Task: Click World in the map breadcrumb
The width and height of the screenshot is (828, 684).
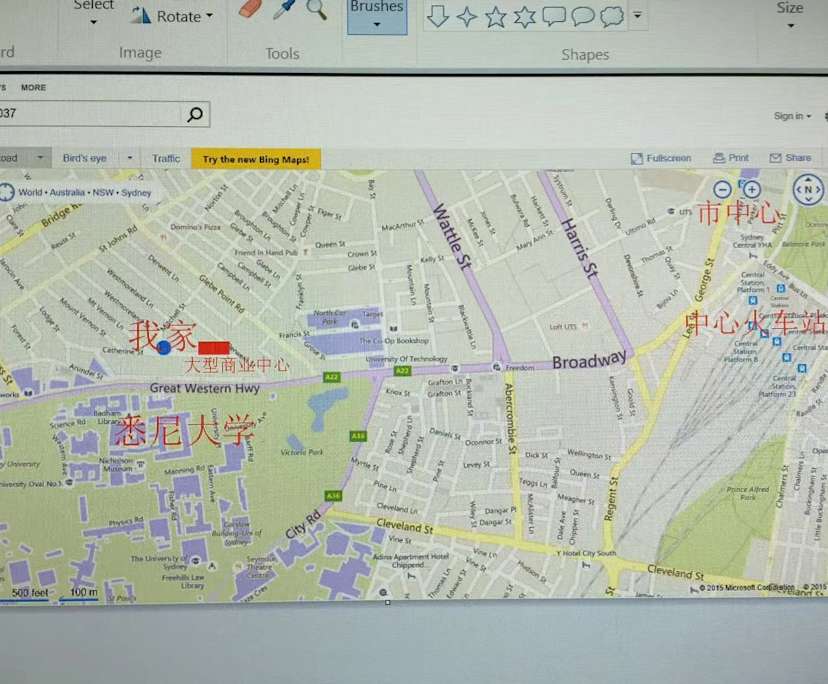Action: point(30,192)
